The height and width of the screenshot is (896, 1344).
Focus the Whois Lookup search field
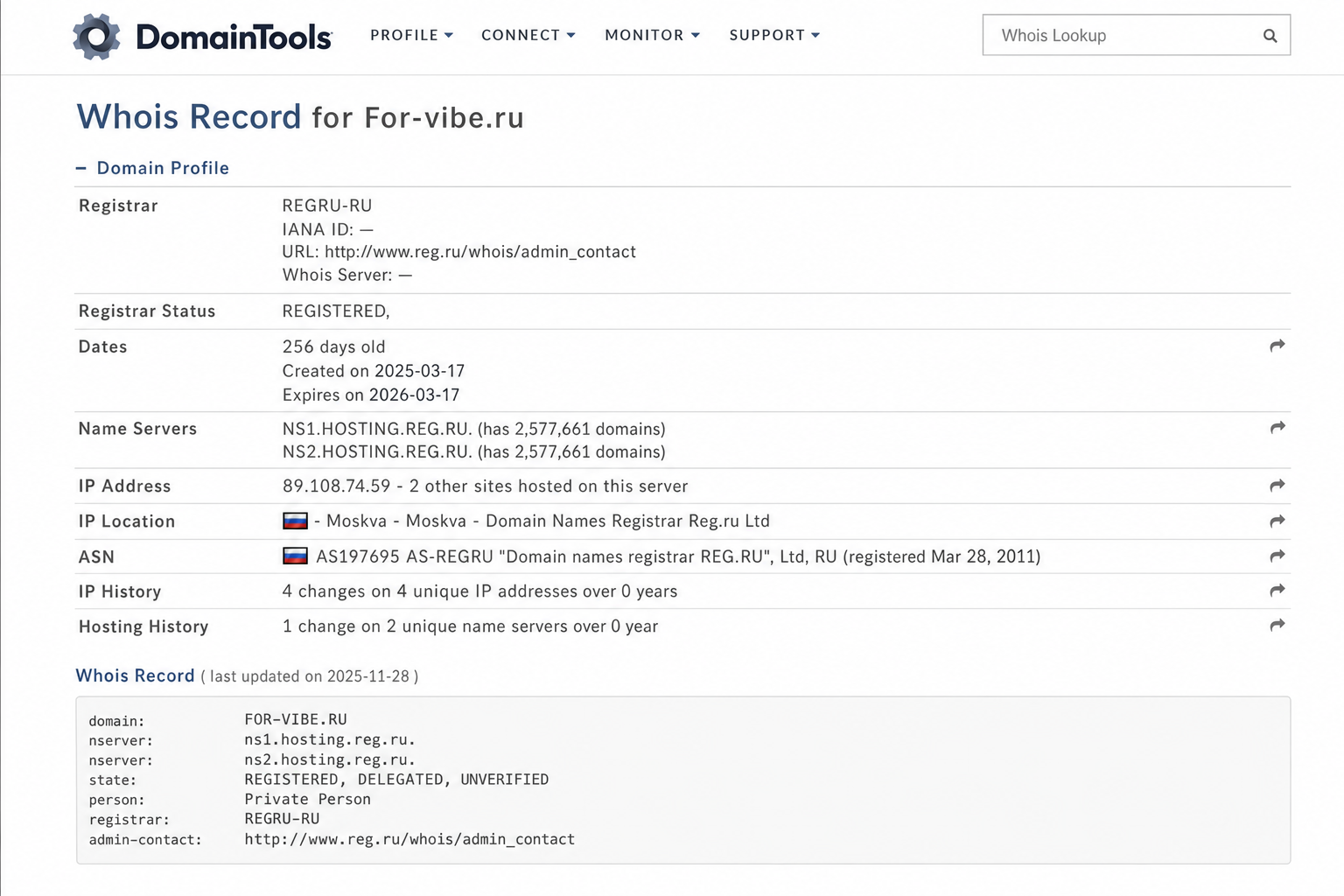pyautogui.click(x=1137, y=35)
